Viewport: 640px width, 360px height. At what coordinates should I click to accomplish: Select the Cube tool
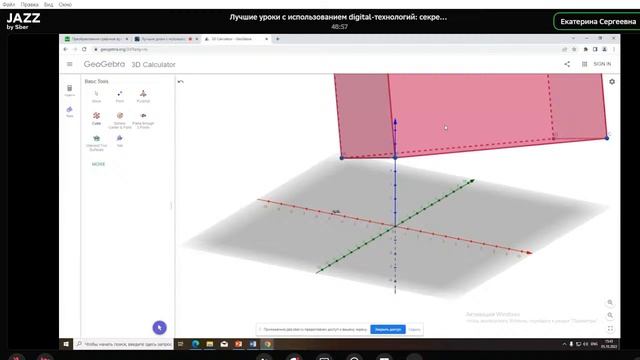coord(96,118)
